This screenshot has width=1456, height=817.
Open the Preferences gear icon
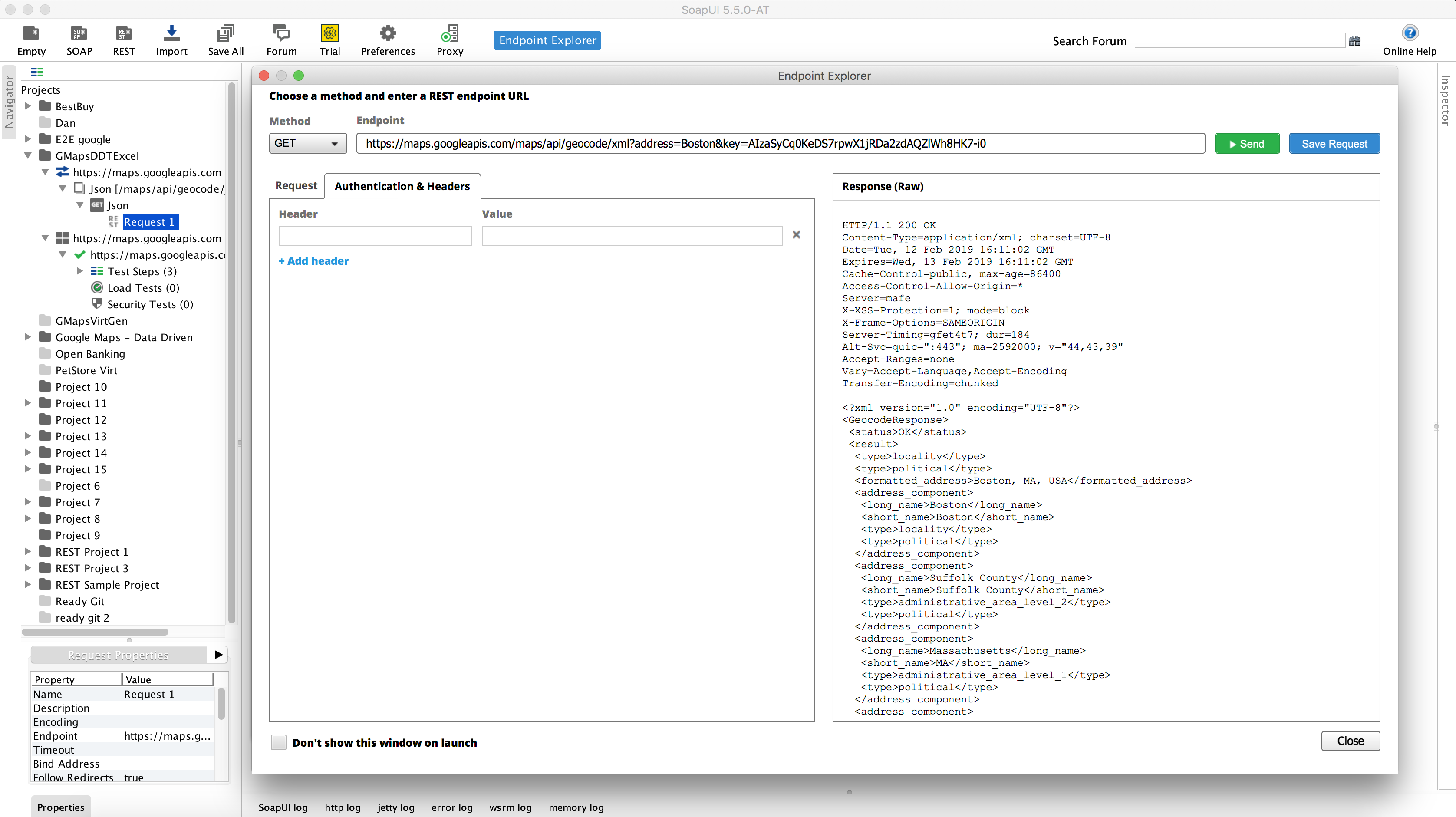coord(388,34)
